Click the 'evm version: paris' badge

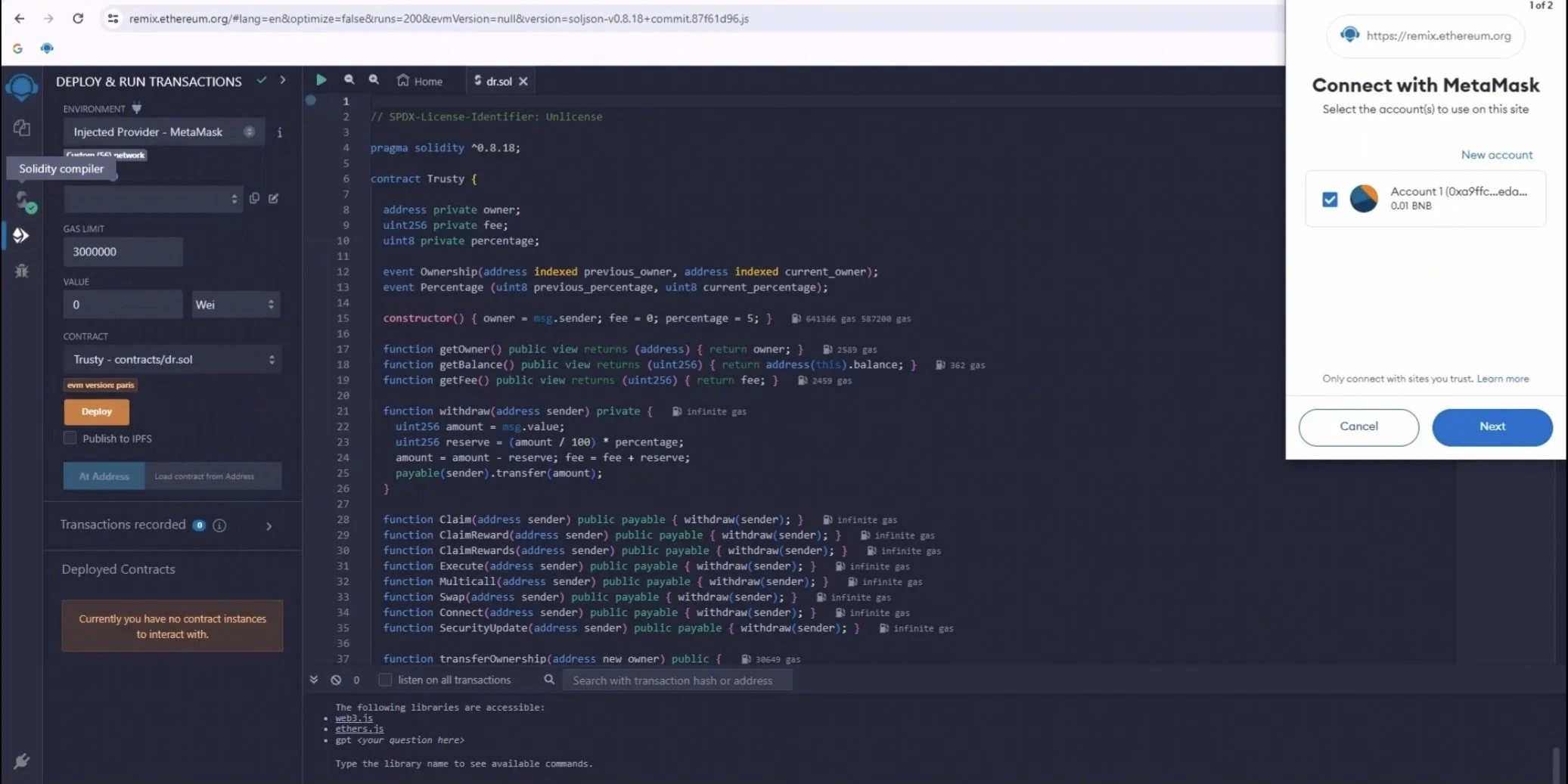point(101,385)
